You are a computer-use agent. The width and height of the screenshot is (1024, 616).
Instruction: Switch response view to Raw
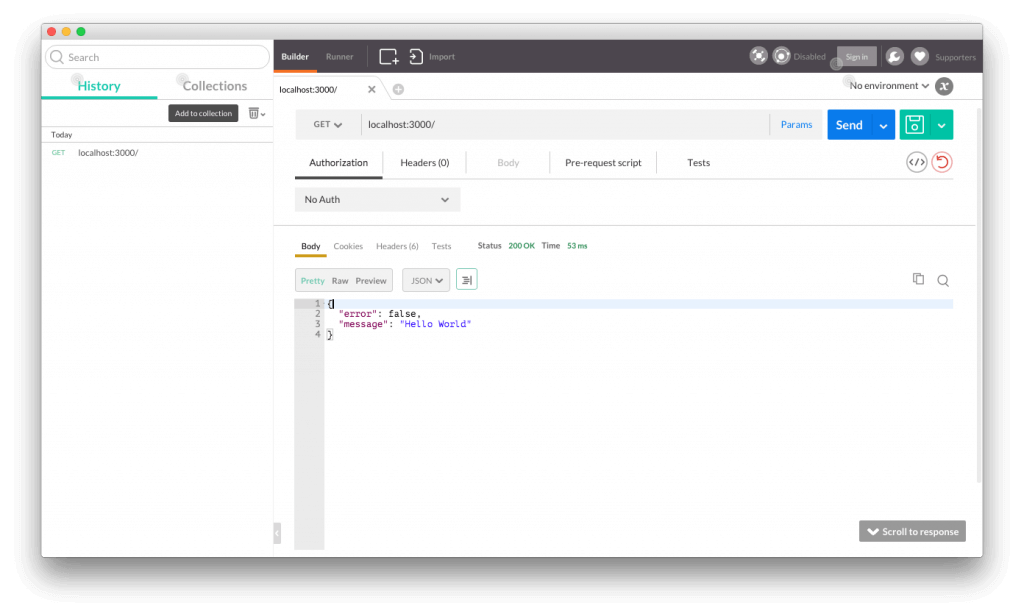pos(340,280)
